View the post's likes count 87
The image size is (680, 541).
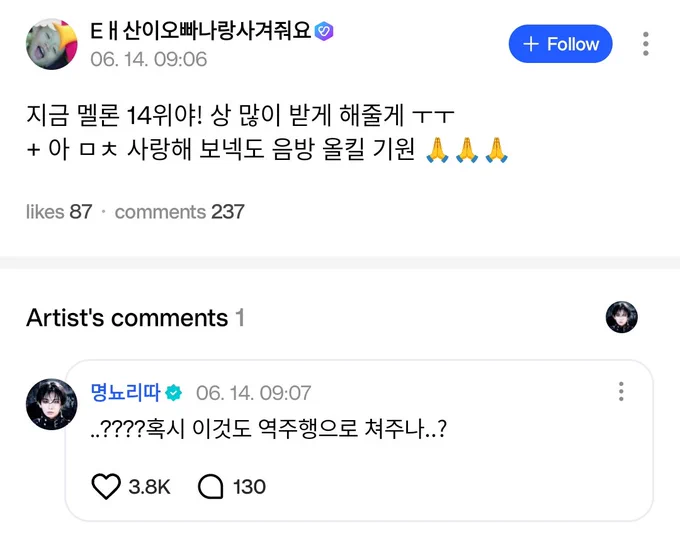pyautogui.click(x=59, y=212)
